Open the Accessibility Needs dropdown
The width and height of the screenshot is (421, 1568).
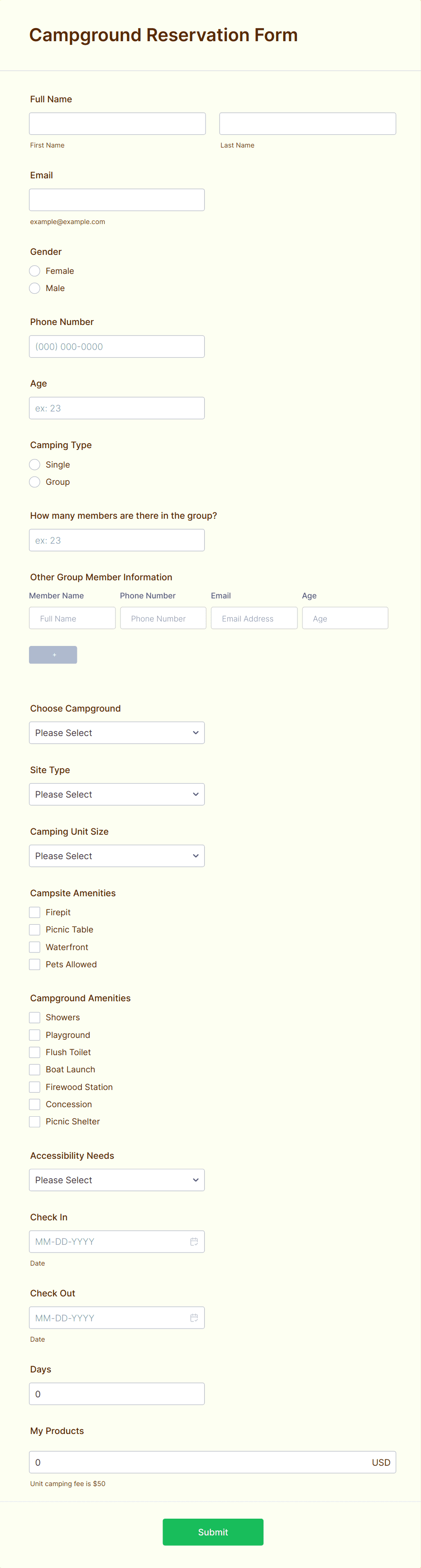(117, 1180)
